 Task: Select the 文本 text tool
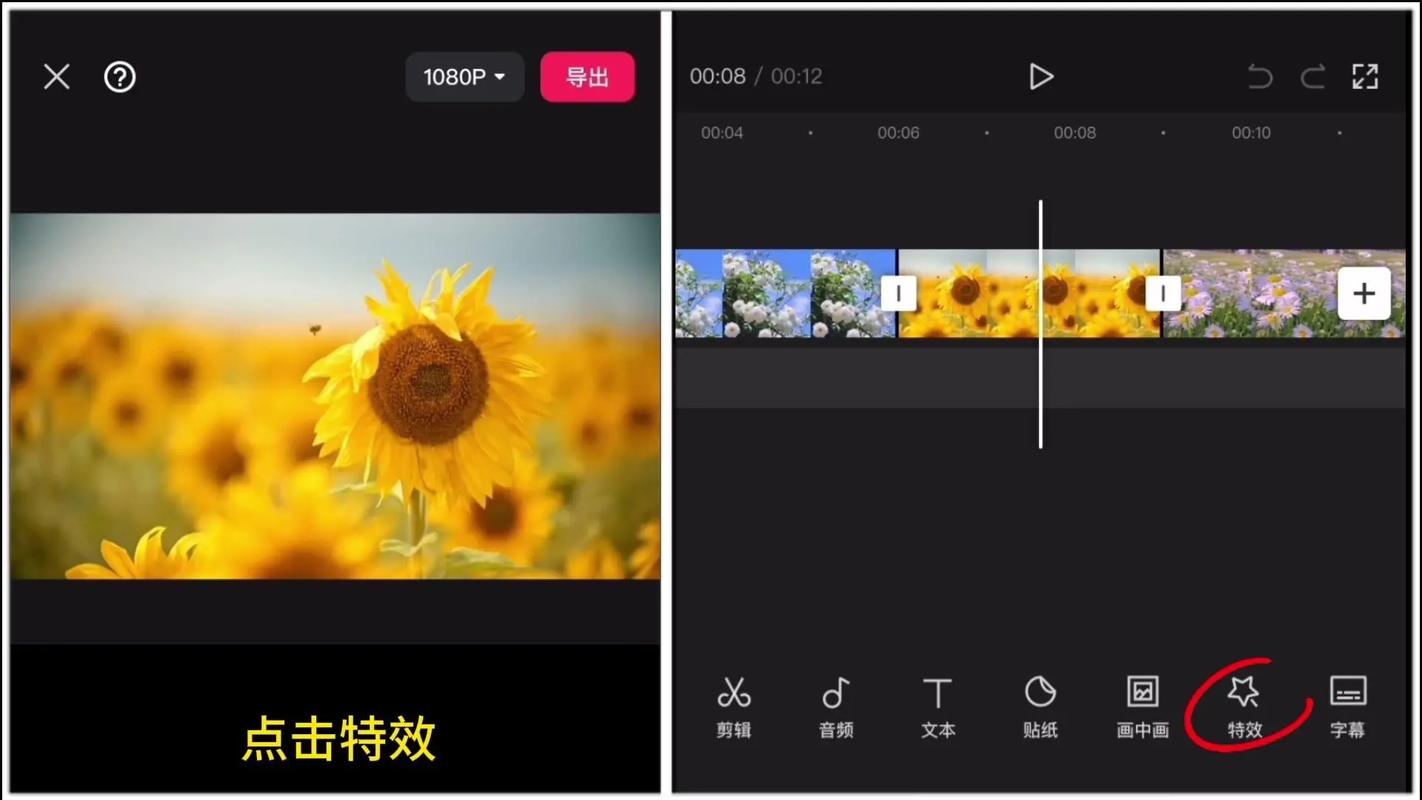pos(938,705)
